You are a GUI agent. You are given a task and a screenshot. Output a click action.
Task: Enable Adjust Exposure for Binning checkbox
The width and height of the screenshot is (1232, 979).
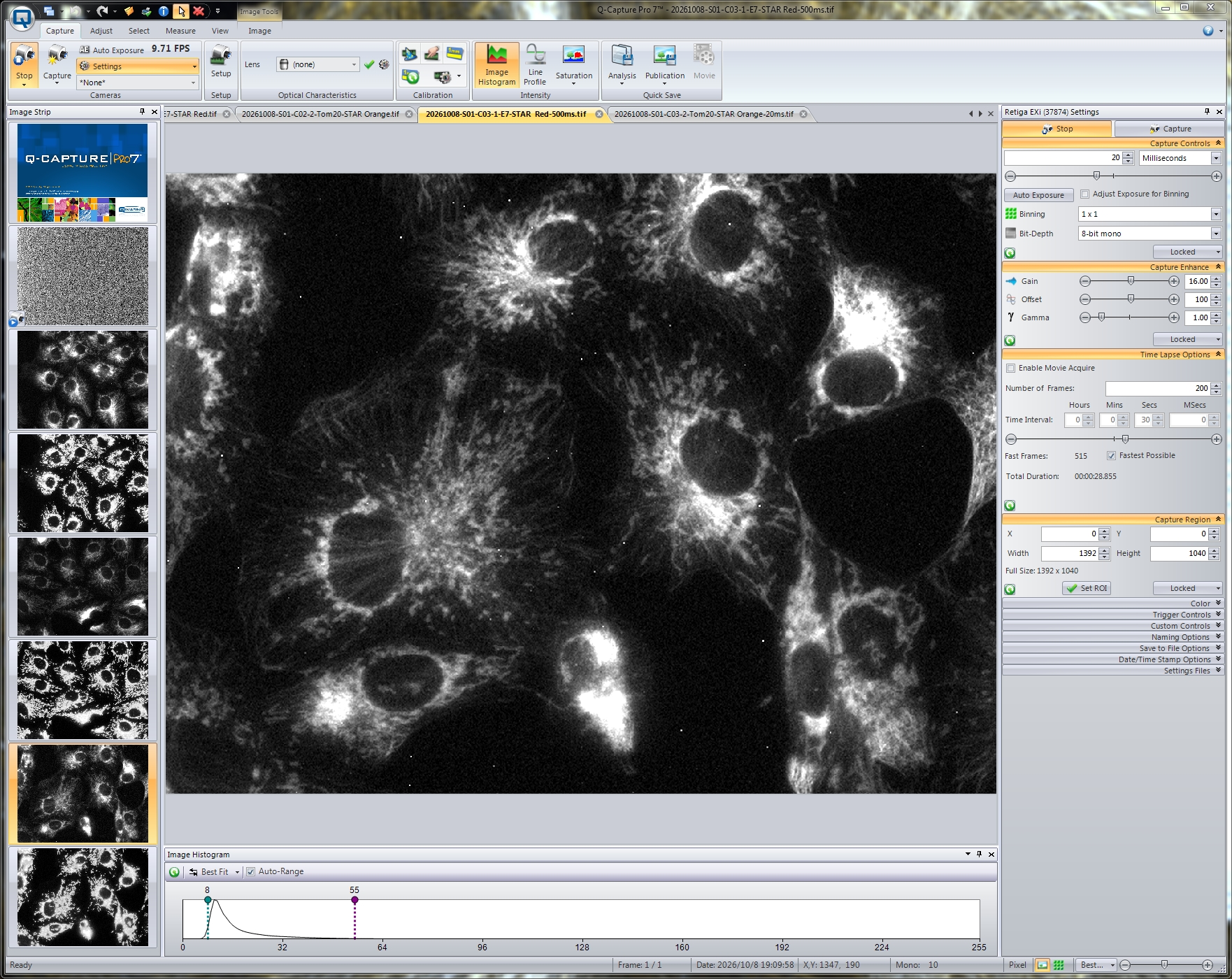[1085, 194]
